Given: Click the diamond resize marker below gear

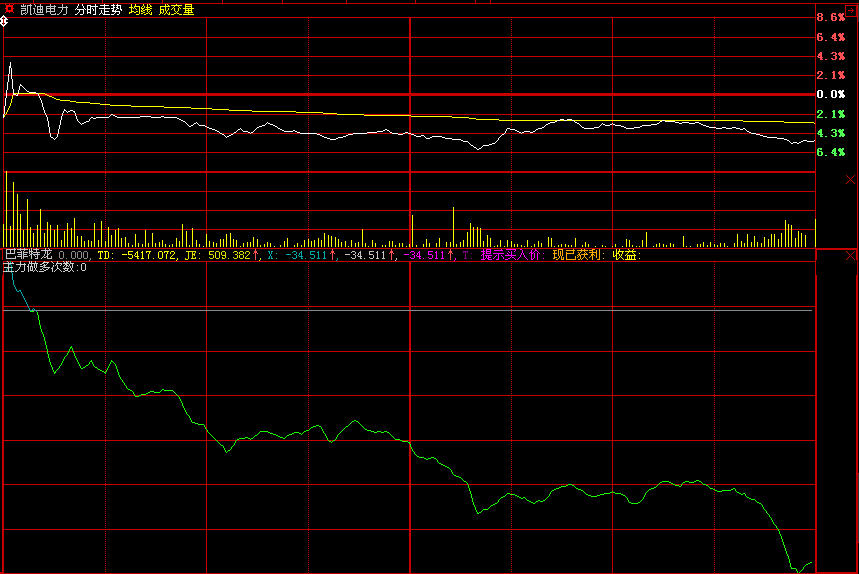Looking at the screenshot, I should 4,22.
